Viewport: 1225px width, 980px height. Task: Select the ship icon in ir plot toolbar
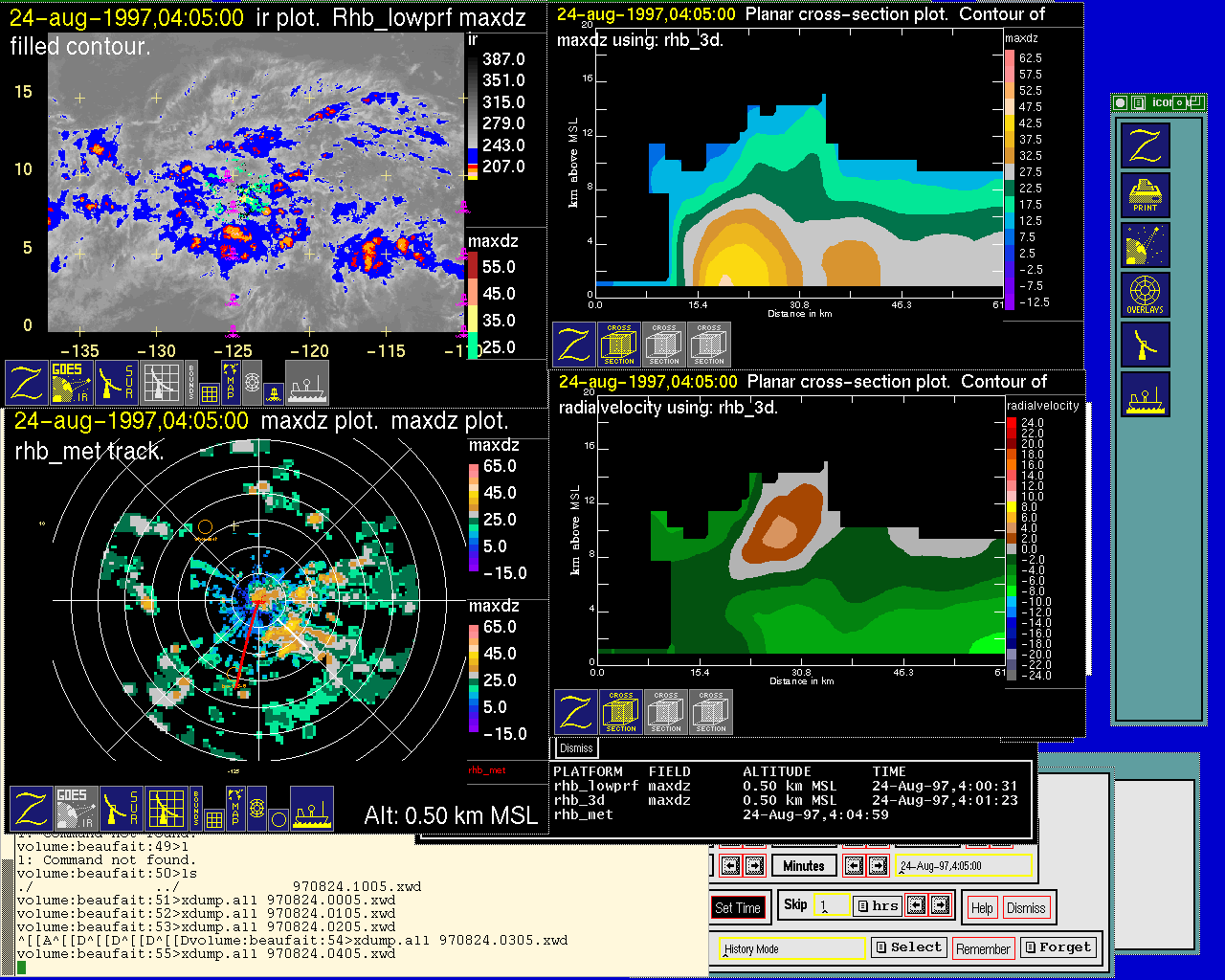pyautogui.click(x=307, y=382)
